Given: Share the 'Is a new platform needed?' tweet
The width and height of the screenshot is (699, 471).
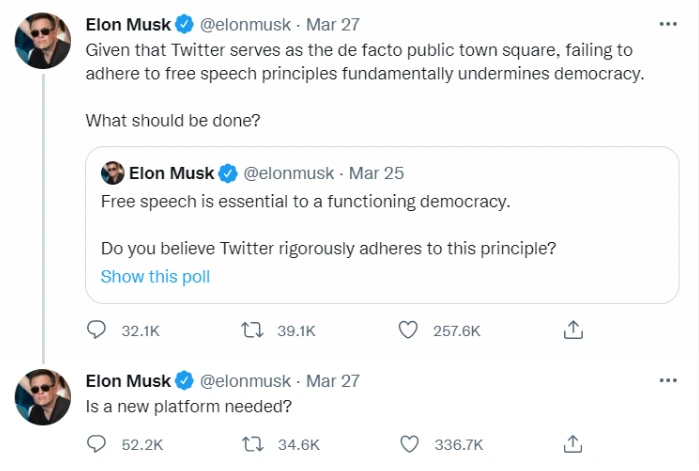Looking at the screenshot, I should coord(573,444).
